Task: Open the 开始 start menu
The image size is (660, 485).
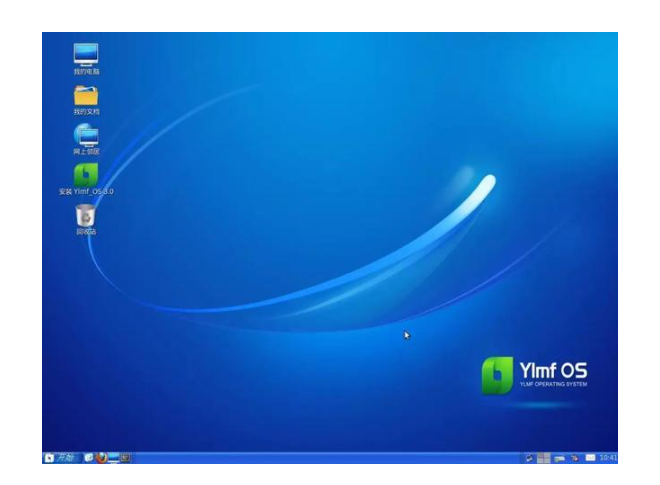Action: 61,457
